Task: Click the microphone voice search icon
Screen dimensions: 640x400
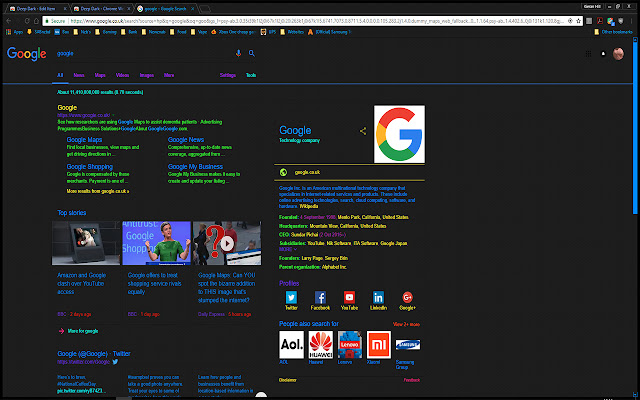Action: tap(237, 53)
